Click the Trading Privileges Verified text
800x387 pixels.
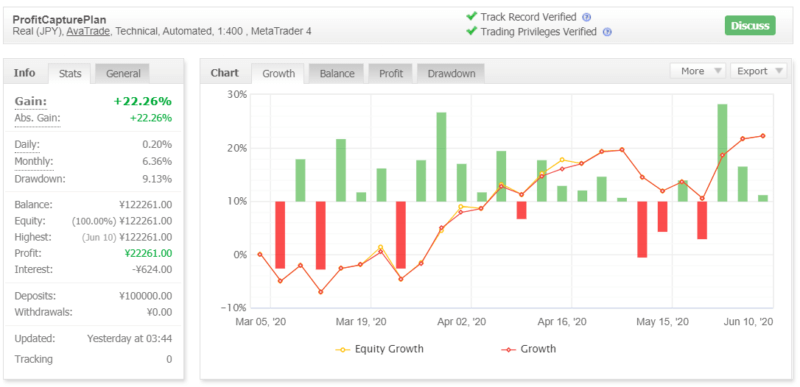click(x=538, y=32)
